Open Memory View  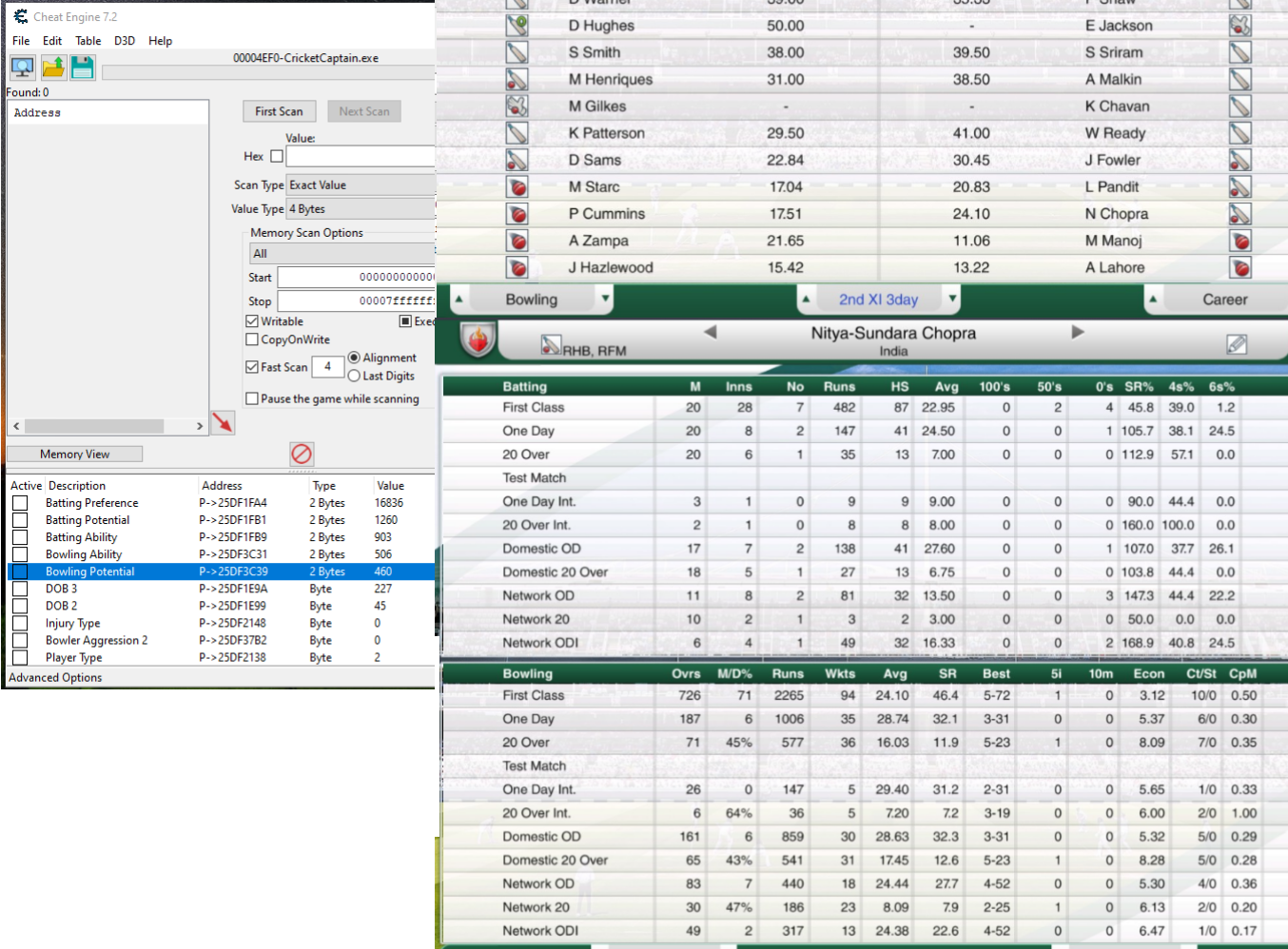point(75,455)
